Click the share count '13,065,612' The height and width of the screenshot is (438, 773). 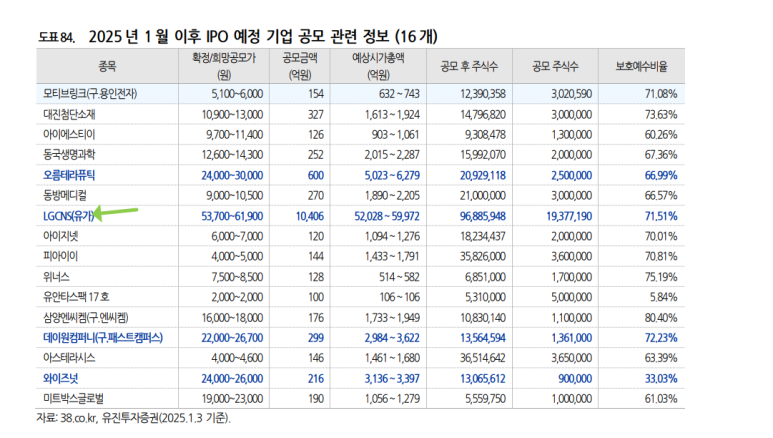(x=483, y=378)
